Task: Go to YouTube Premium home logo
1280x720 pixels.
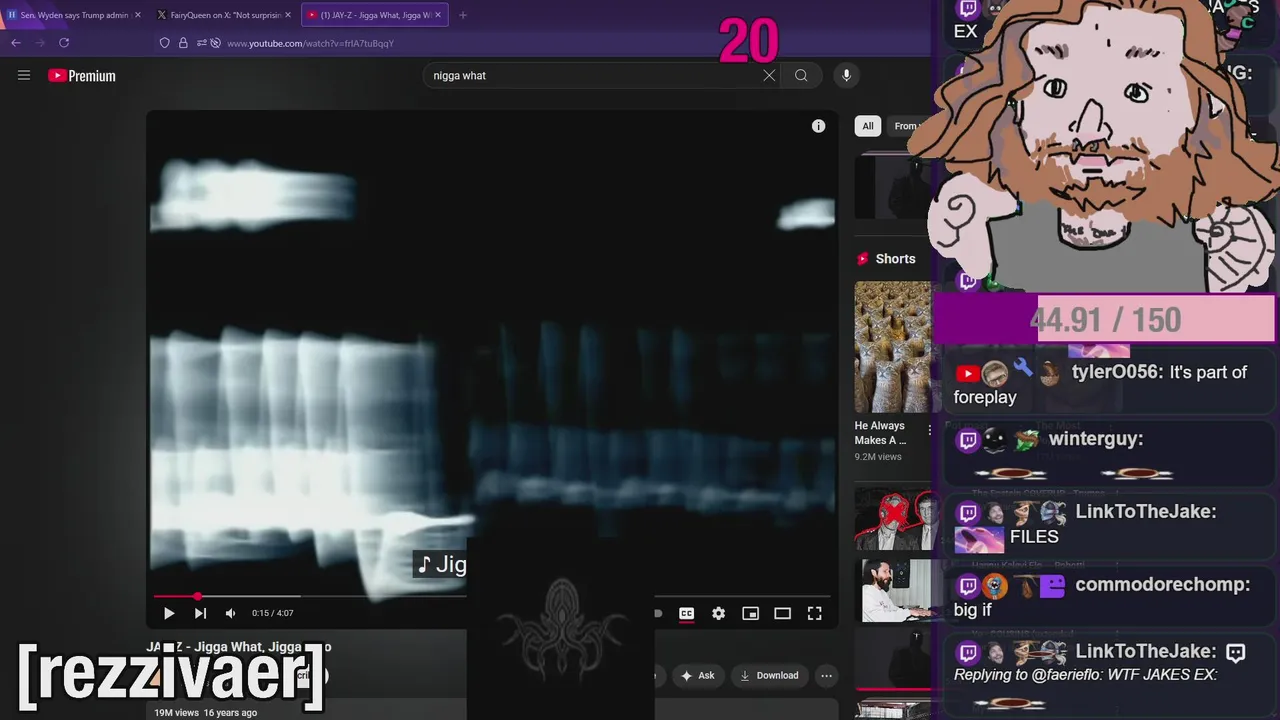Action: 82,76
